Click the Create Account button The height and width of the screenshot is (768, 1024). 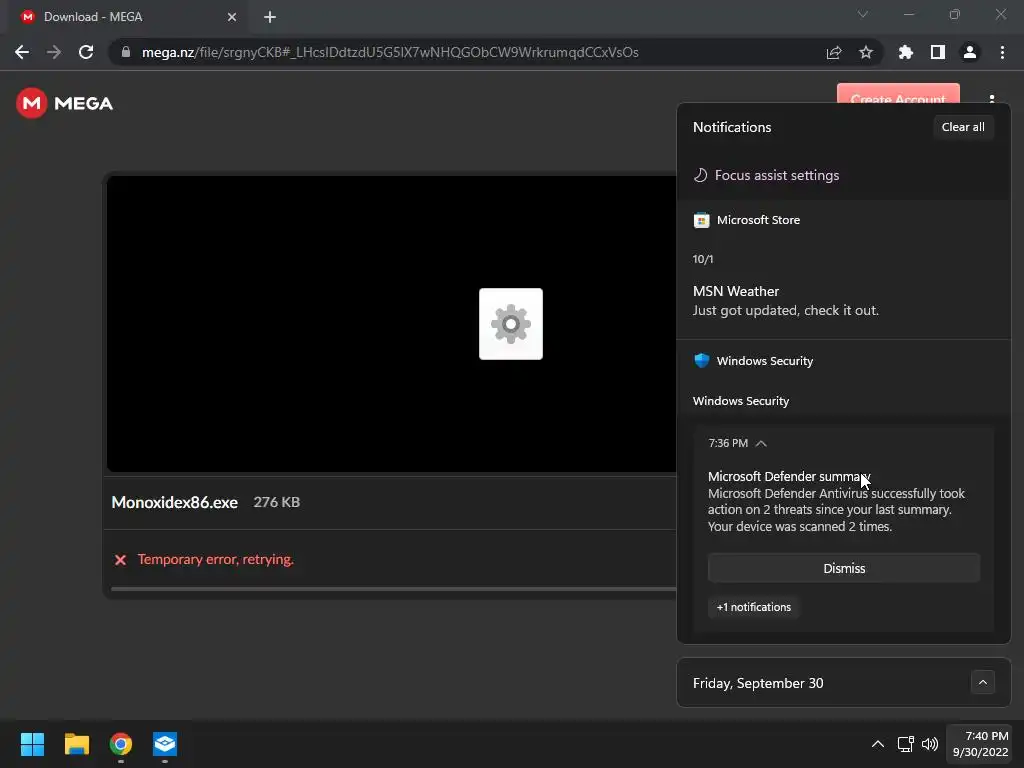pyautogui.click(x=898, y=93)
